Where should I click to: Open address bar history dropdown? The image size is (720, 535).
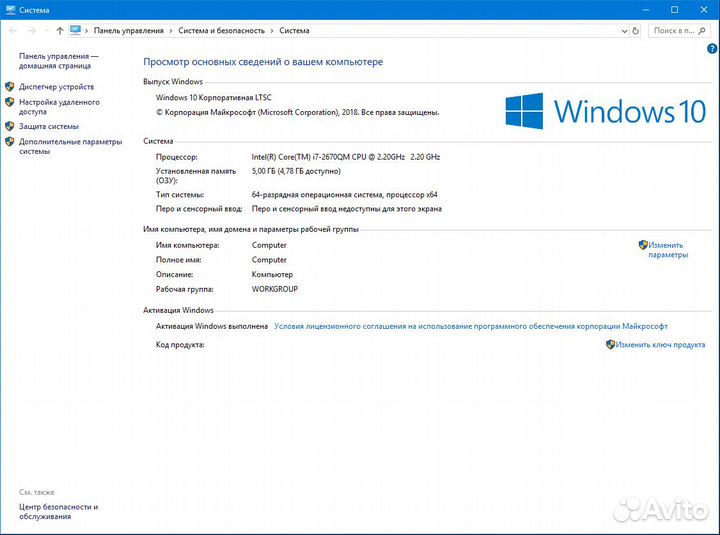tap(624, 31)
